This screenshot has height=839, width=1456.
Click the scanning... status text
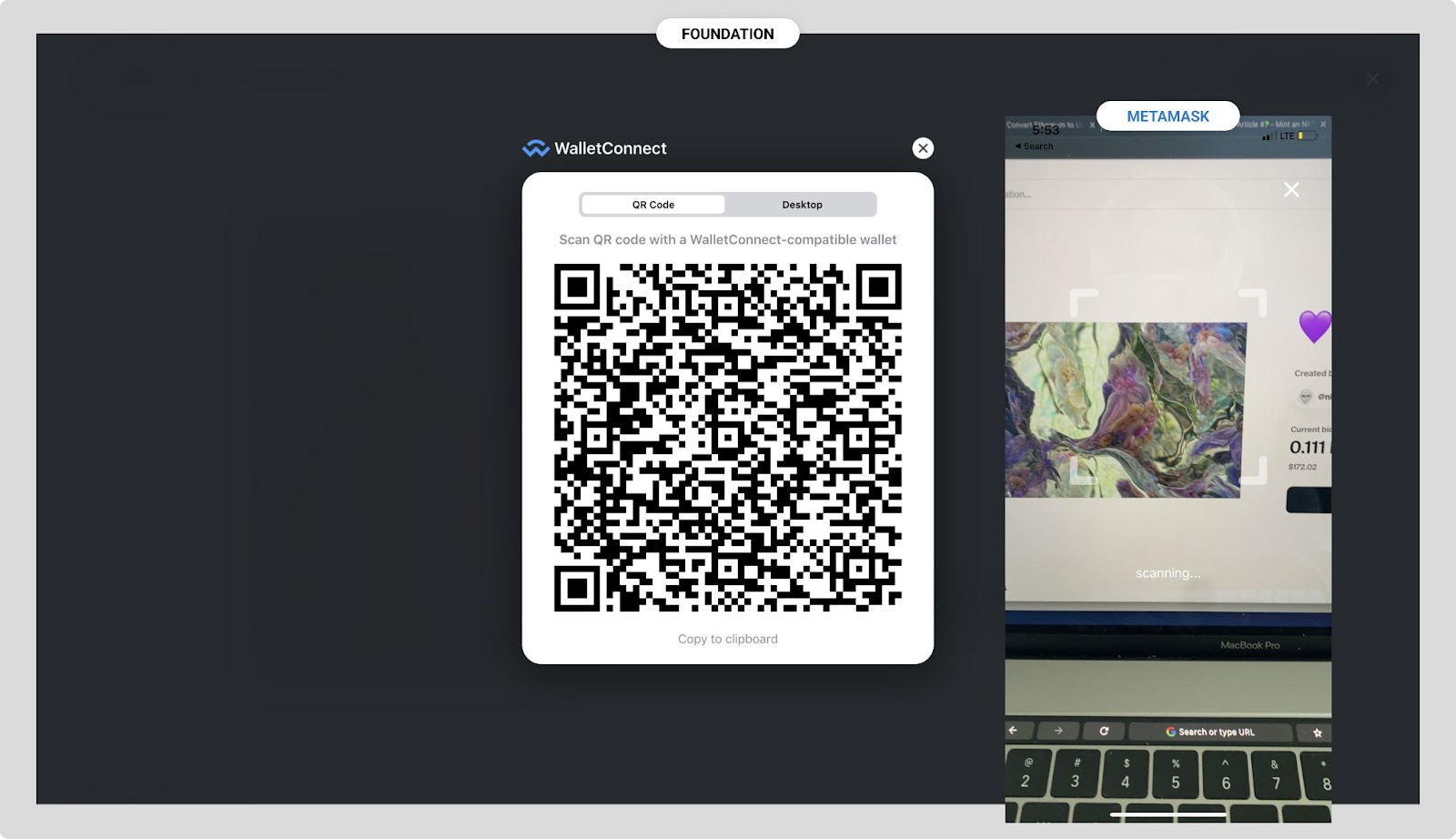(x=1168, y=573)
